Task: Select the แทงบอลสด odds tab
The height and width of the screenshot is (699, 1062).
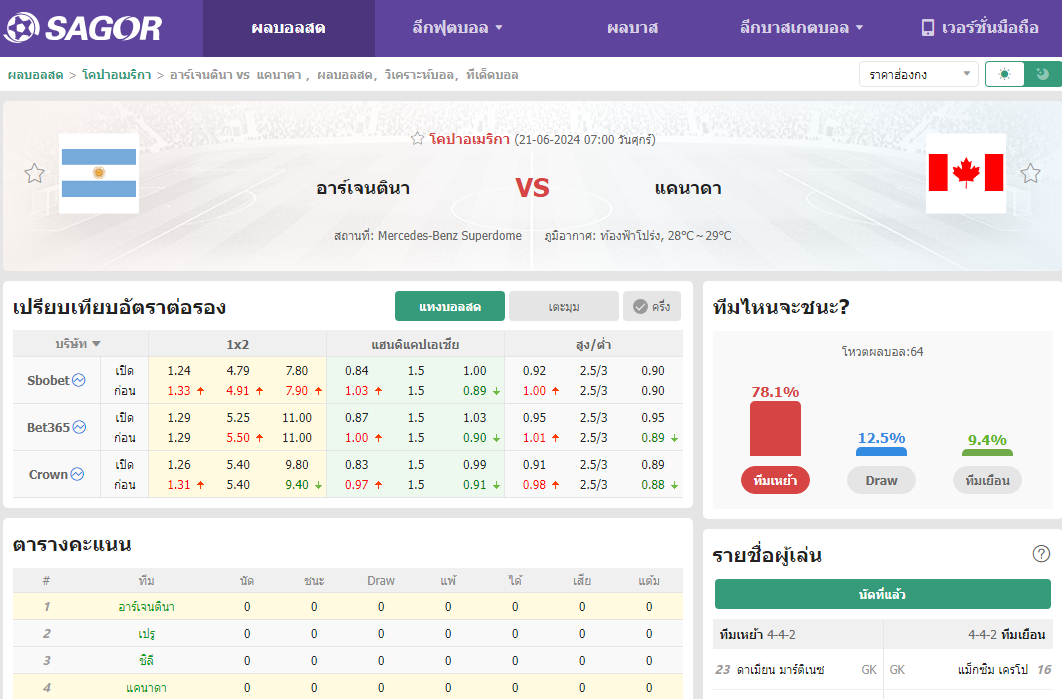Action: [450, 306]
